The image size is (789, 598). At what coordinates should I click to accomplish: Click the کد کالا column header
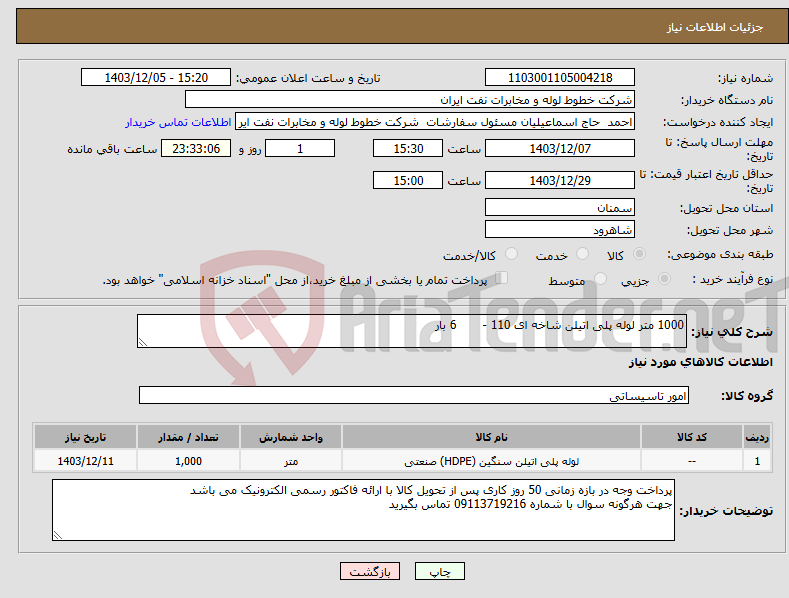point(692,437)
